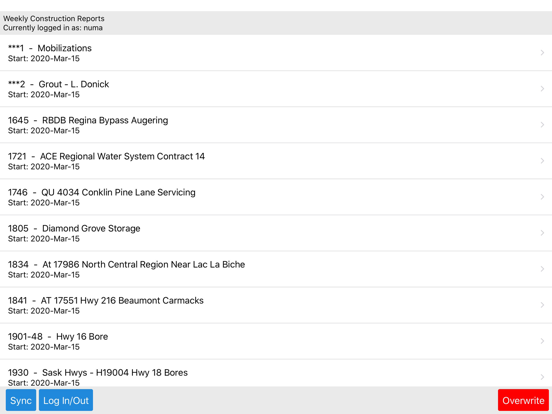Select the 1746 QU 4034 Conklin entry
Viewport: 552px width, 414px height.
pyautogui.click(x=276, y=197)
